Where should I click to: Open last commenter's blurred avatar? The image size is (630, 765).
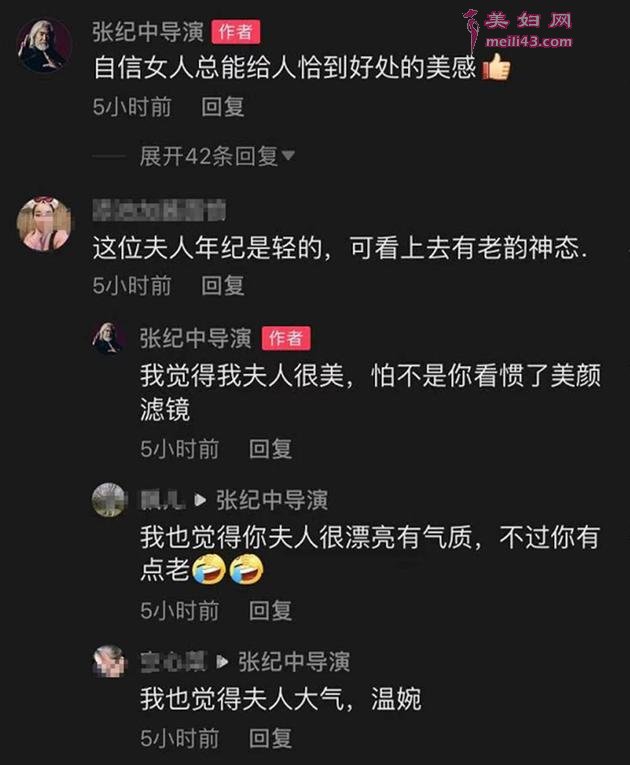tap(108, 661)
